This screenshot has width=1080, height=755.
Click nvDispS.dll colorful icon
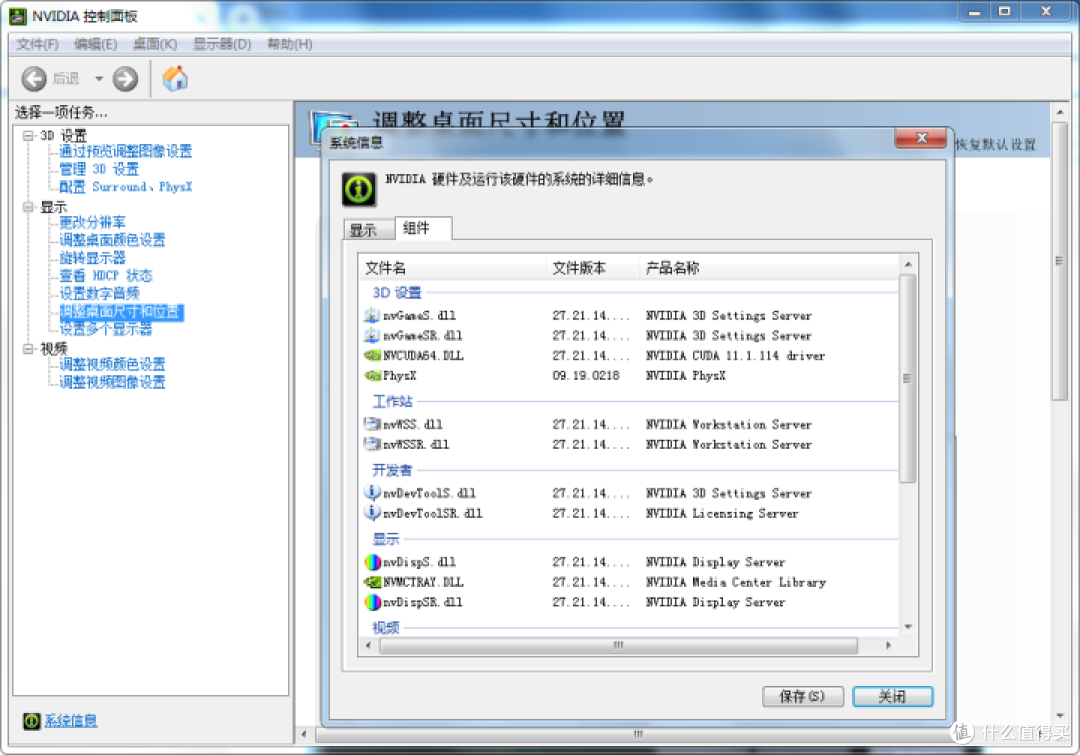(372, 562)
